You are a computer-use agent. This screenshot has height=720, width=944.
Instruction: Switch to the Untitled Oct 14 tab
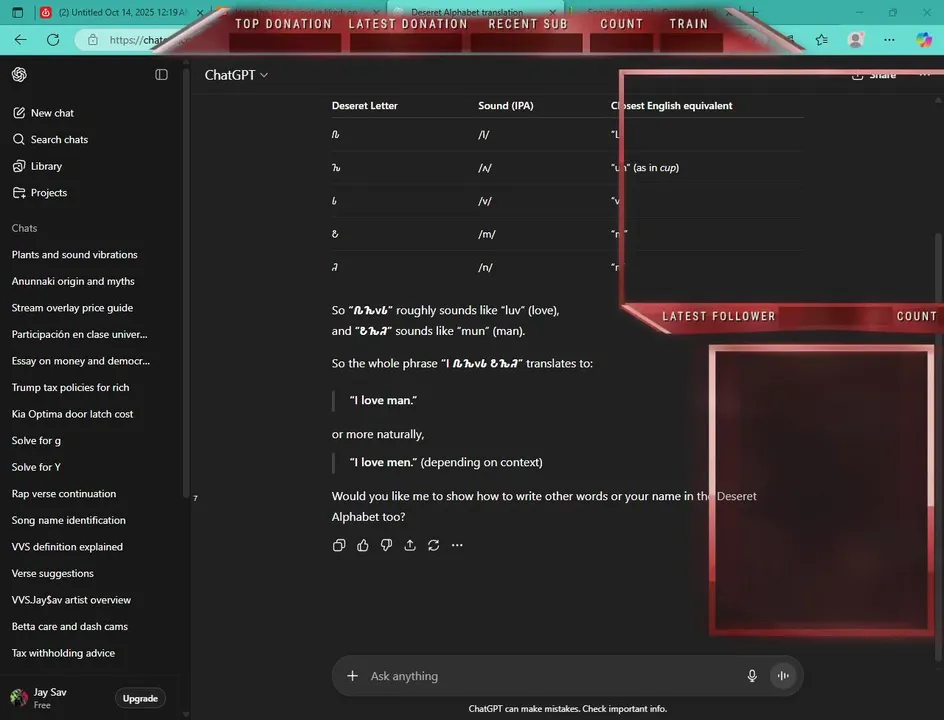(x=120, y=12)
